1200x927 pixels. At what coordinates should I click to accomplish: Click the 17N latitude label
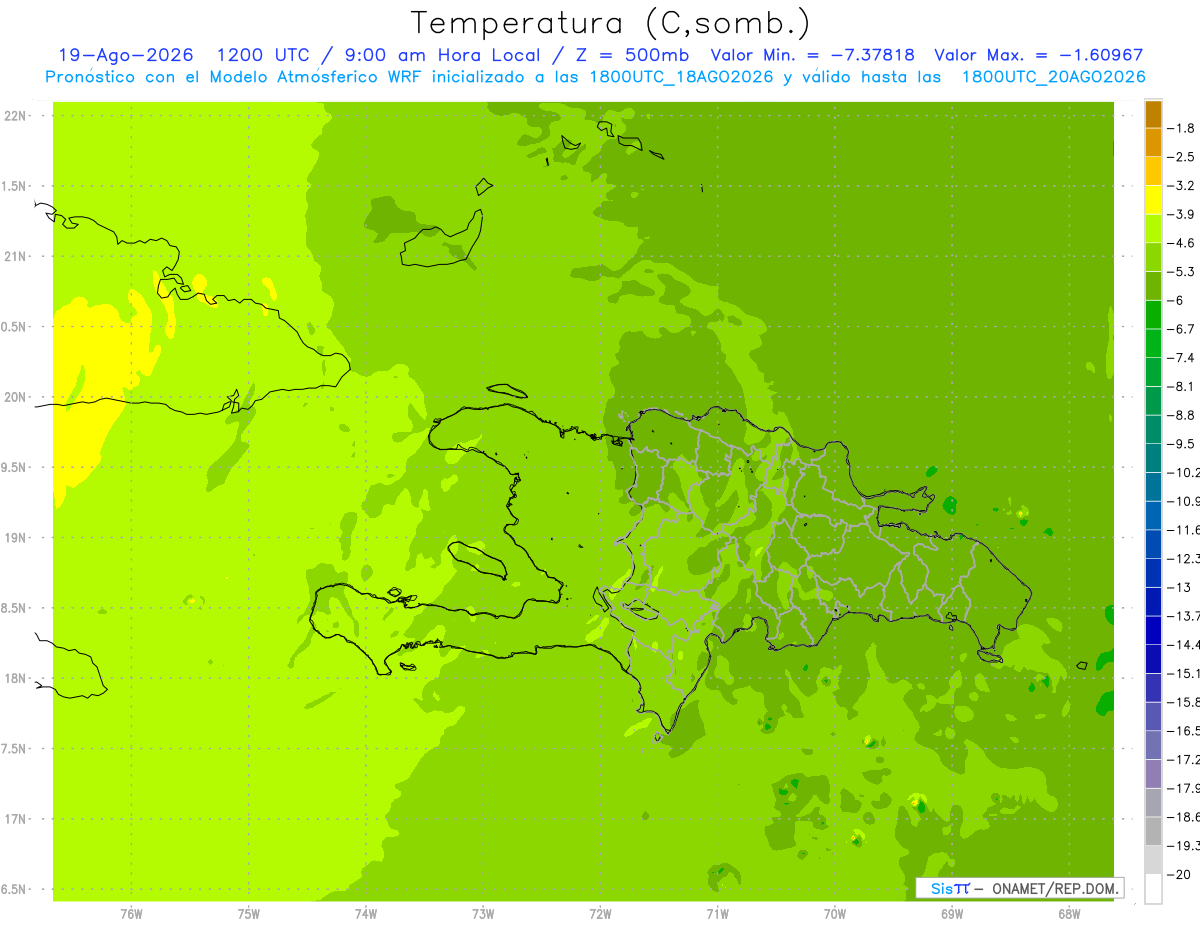(x=16, y=820)
